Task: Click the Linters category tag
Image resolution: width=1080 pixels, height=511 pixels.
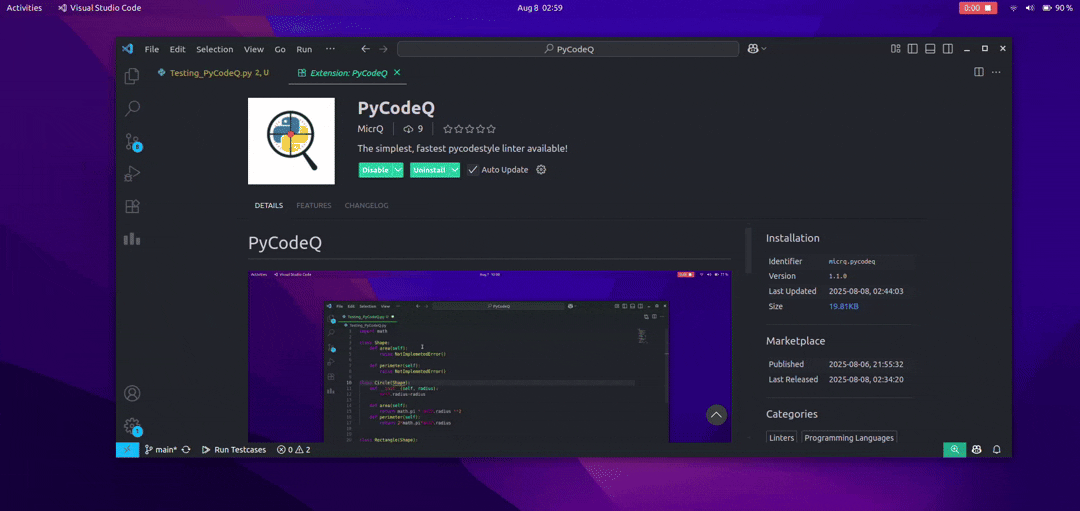Action: [782, 438]
